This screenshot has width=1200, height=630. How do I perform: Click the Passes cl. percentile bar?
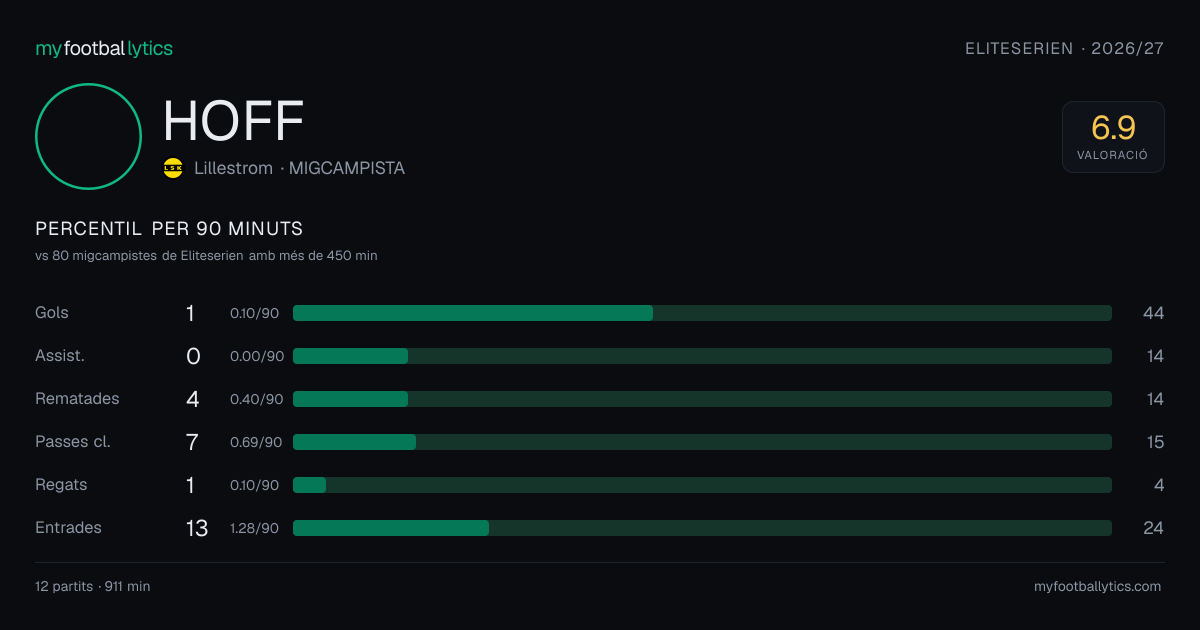tap(702, 442)
